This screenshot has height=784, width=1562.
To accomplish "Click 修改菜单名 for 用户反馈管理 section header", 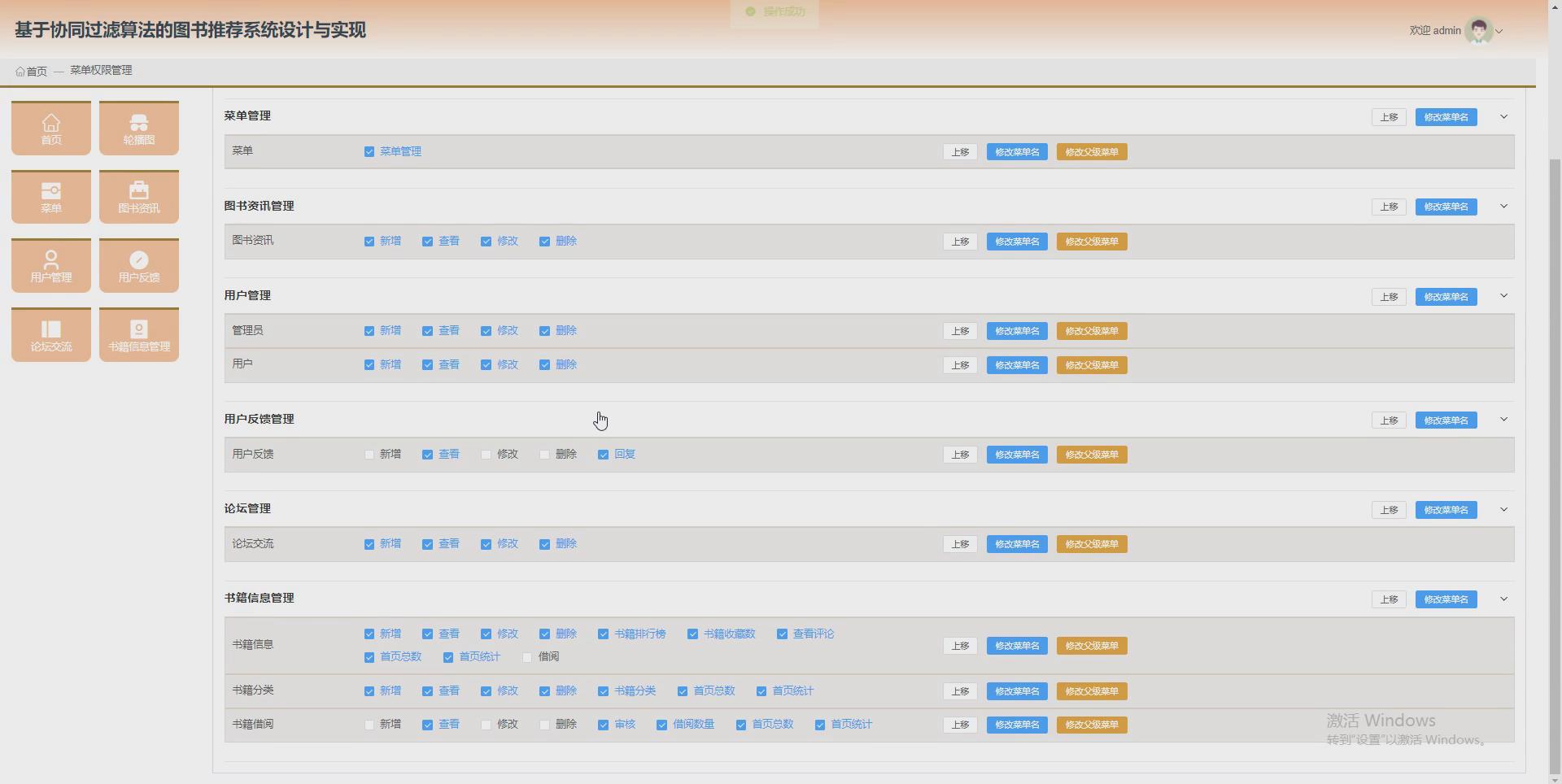I will click(x=1446, y=420).
